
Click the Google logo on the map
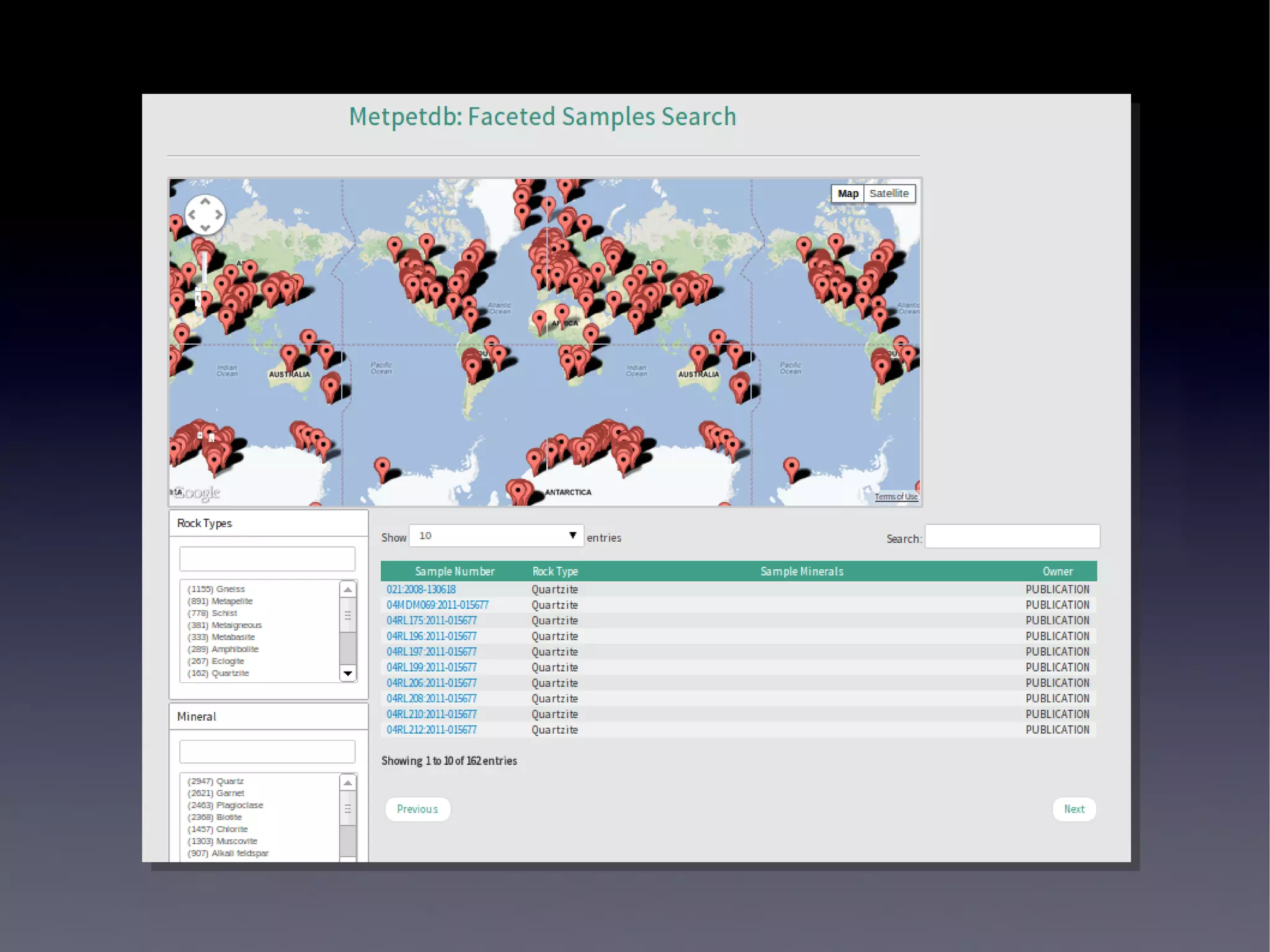(x=197, y=492)
